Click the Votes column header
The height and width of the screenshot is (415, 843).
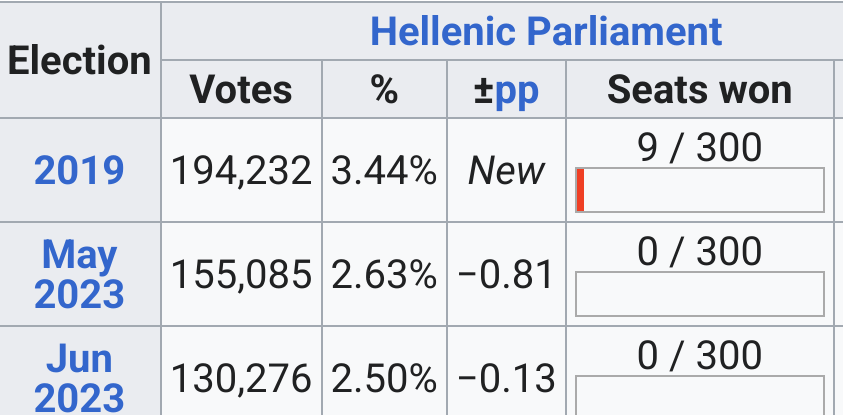(x=241, y=89)
